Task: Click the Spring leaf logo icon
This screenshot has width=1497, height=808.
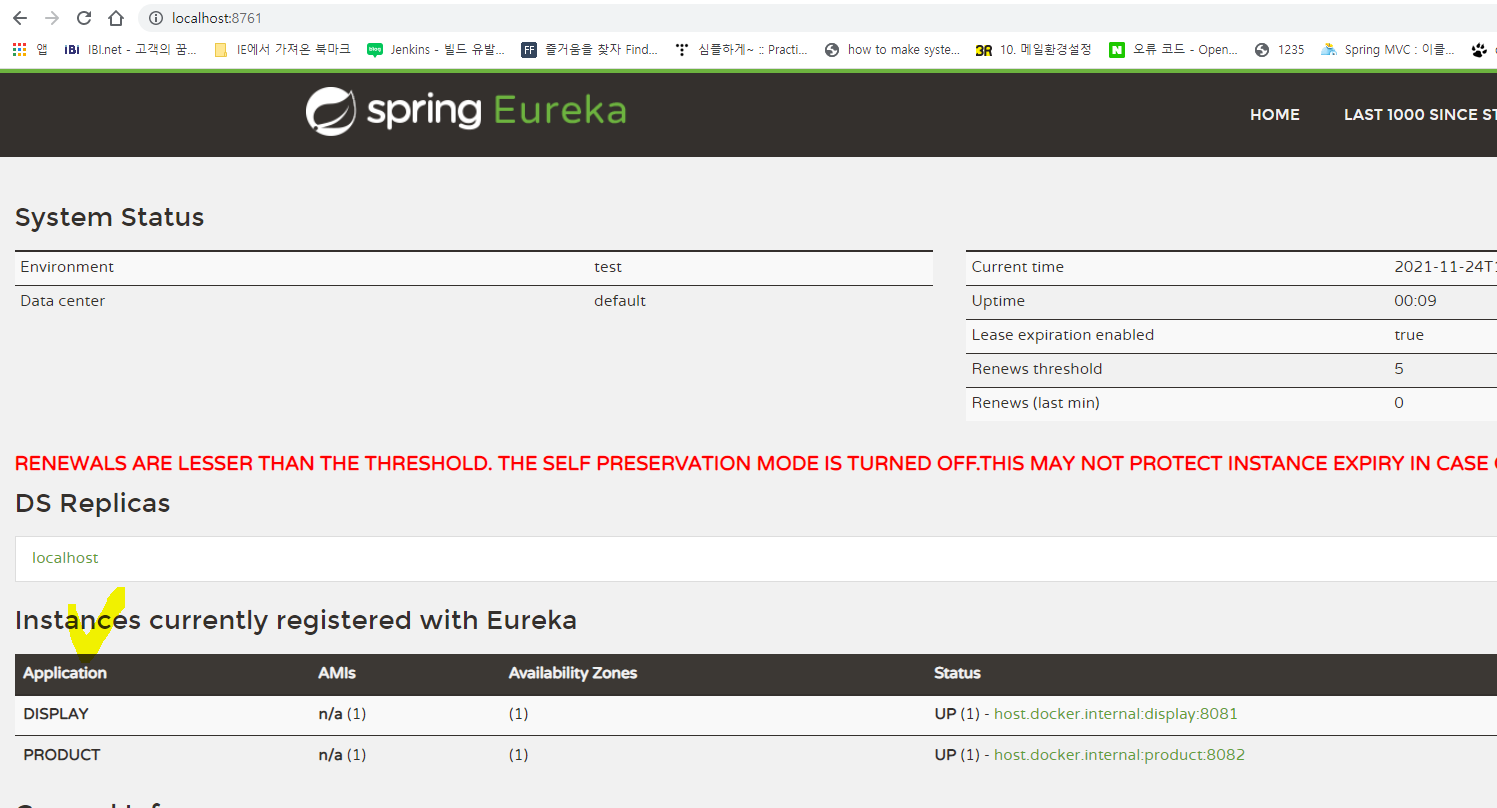Action: pos(331,111)
